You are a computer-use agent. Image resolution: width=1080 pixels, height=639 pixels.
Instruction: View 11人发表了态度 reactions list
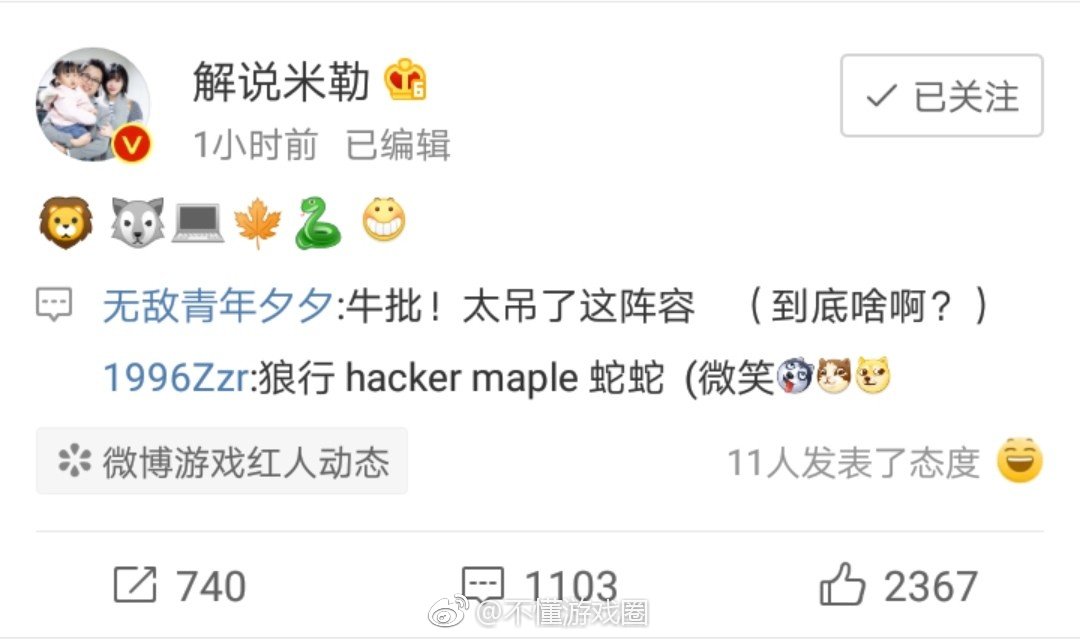pos(853,462)
